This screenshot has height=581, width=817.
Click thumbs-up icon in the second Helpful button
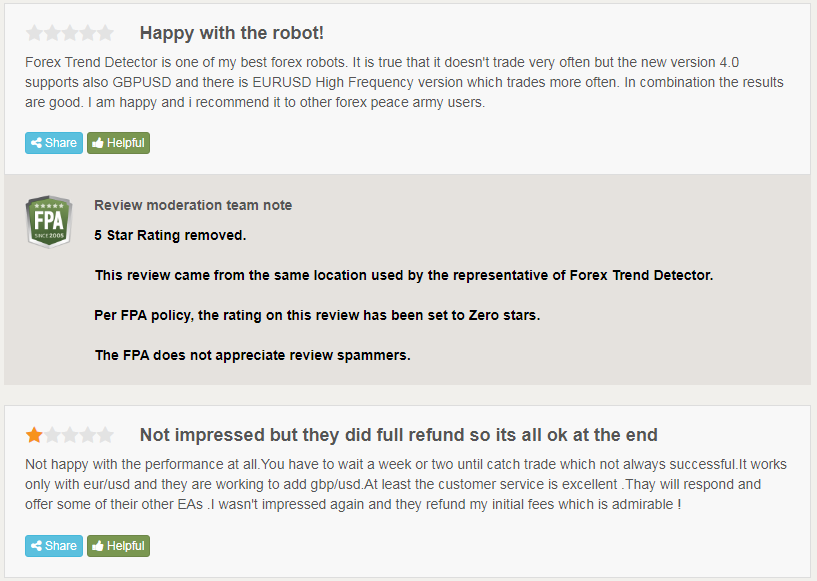[x=98, y=546]
